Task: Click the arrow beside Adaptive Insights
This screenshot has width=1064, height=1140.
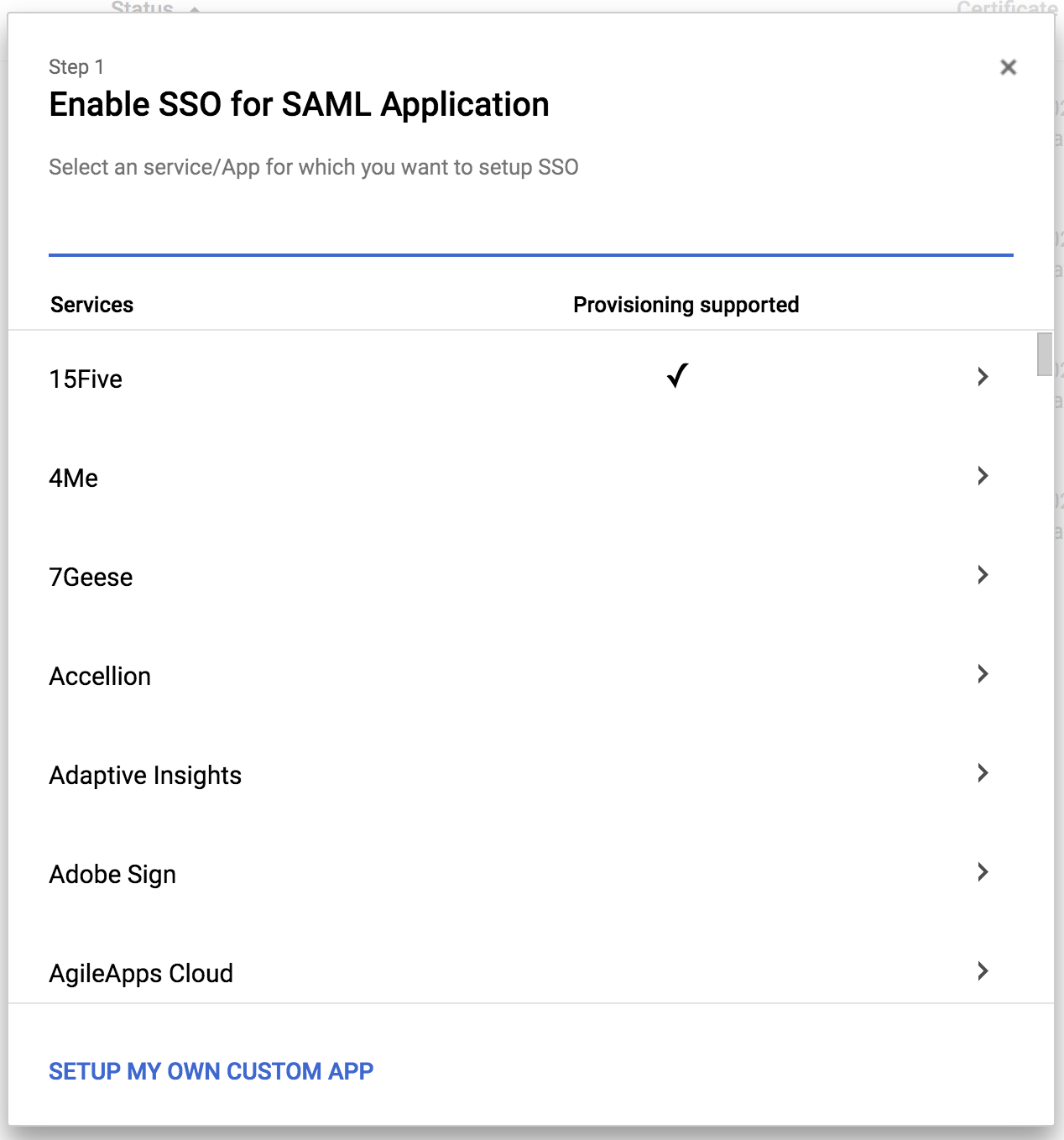Action: (983, 773)
